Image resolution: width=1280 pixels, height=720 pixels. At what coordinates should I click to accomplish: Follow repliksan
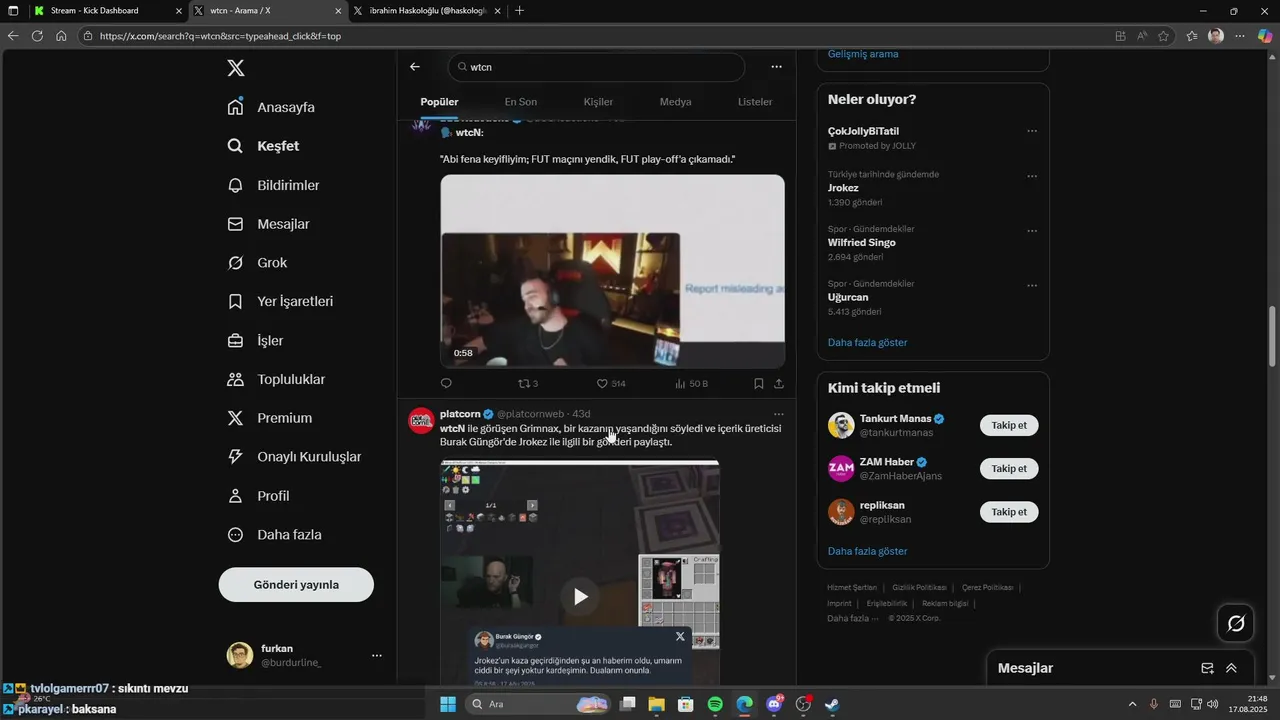(x=1009, y=511)
